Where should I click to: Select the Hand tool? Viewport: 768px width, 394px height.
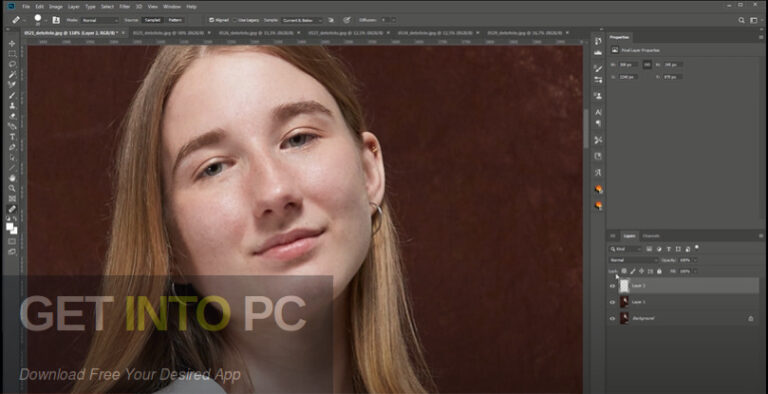pos(12,178)
